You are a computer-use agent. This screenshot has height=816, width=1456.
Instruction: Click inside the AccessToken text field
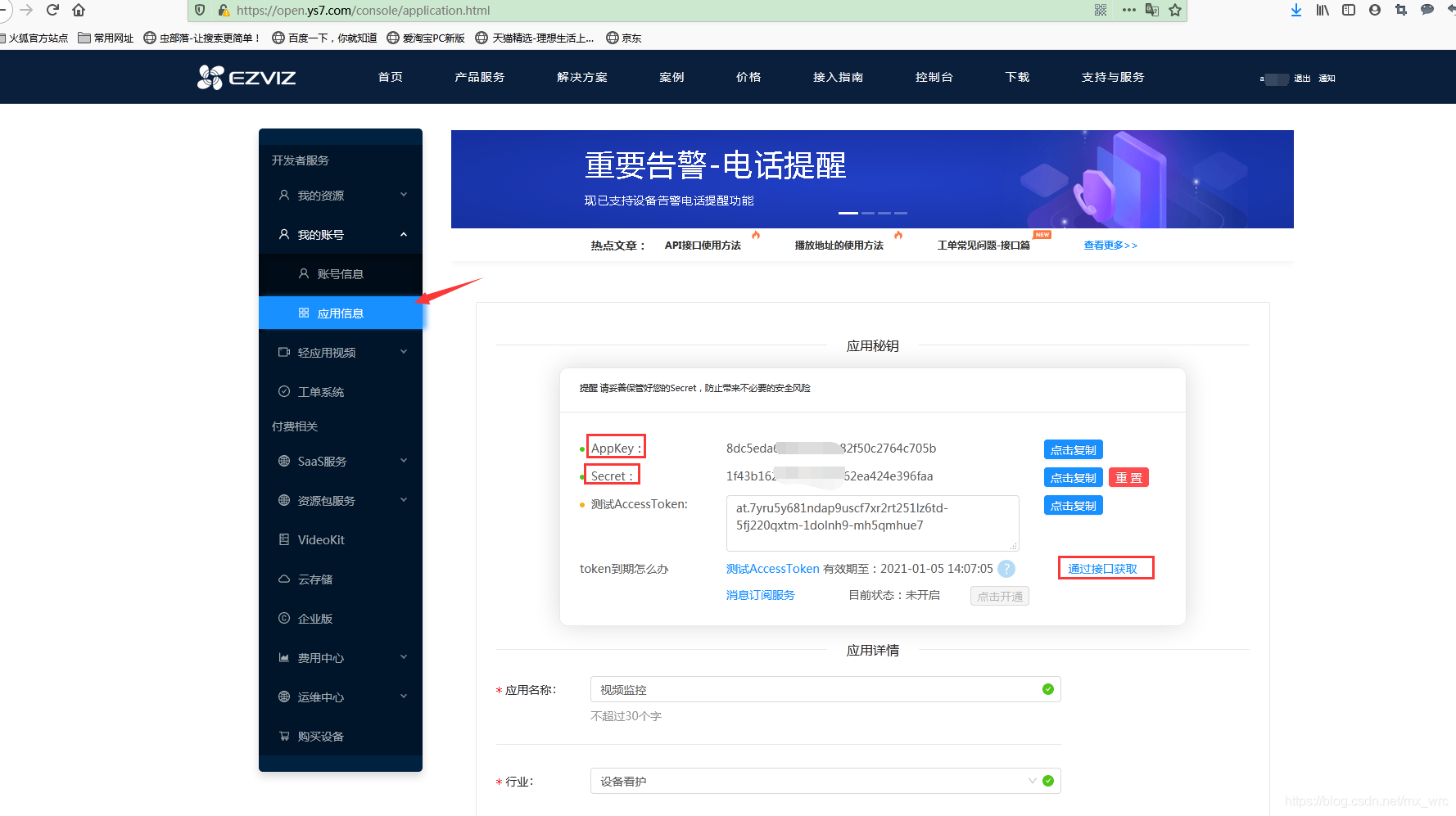click(x=871, y=523)
